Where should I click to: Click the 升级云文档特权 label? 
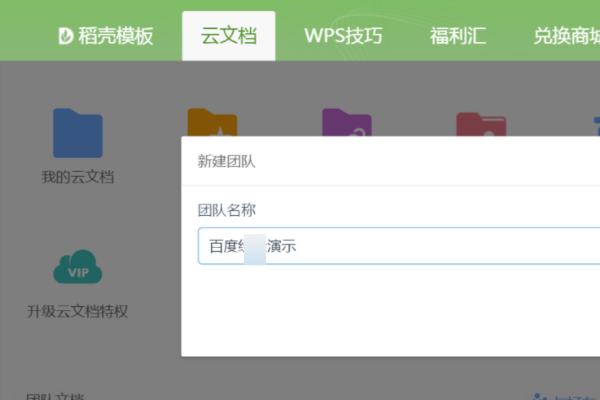(78, 311)
